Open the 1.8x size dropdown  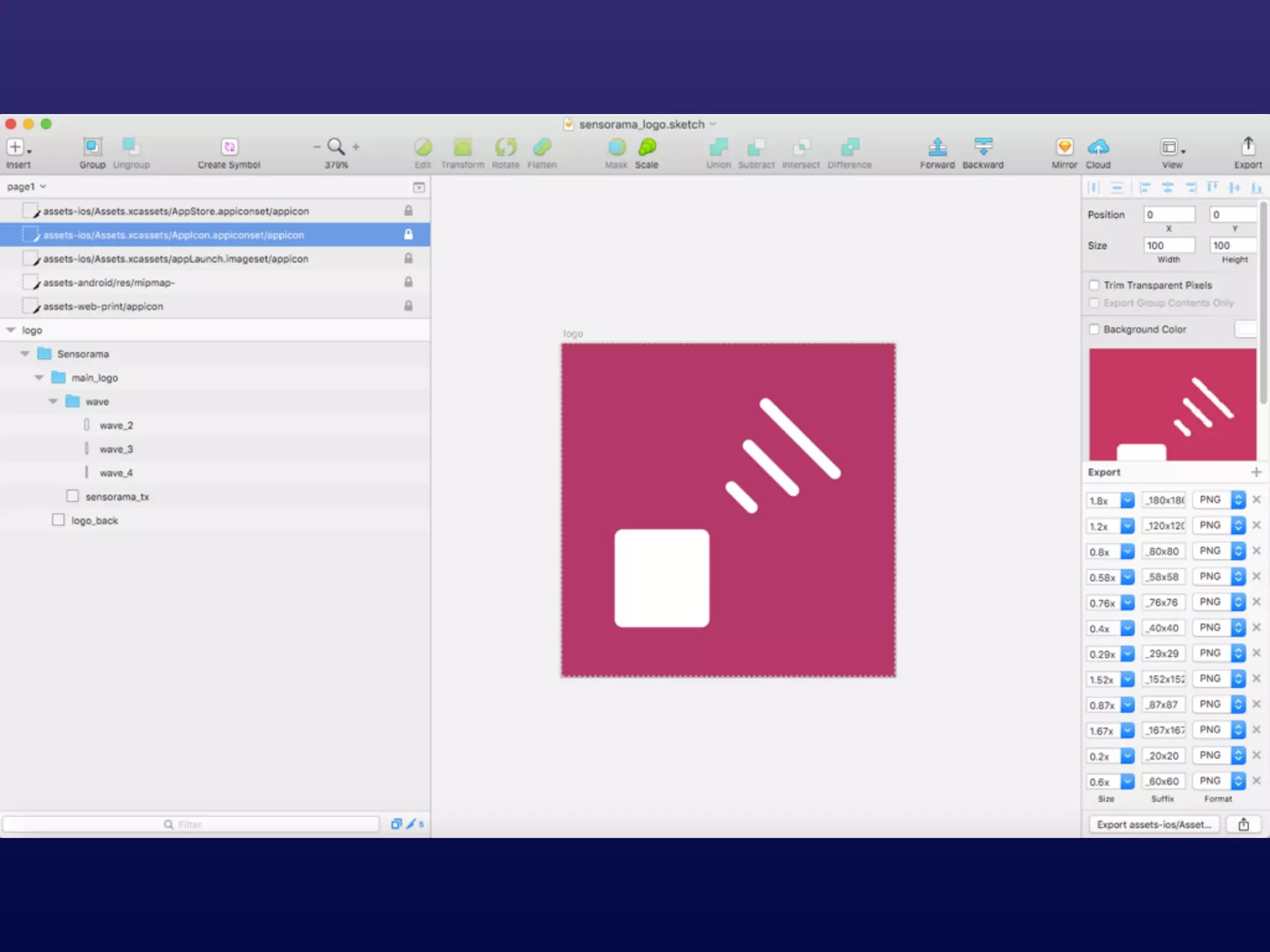1127,500
